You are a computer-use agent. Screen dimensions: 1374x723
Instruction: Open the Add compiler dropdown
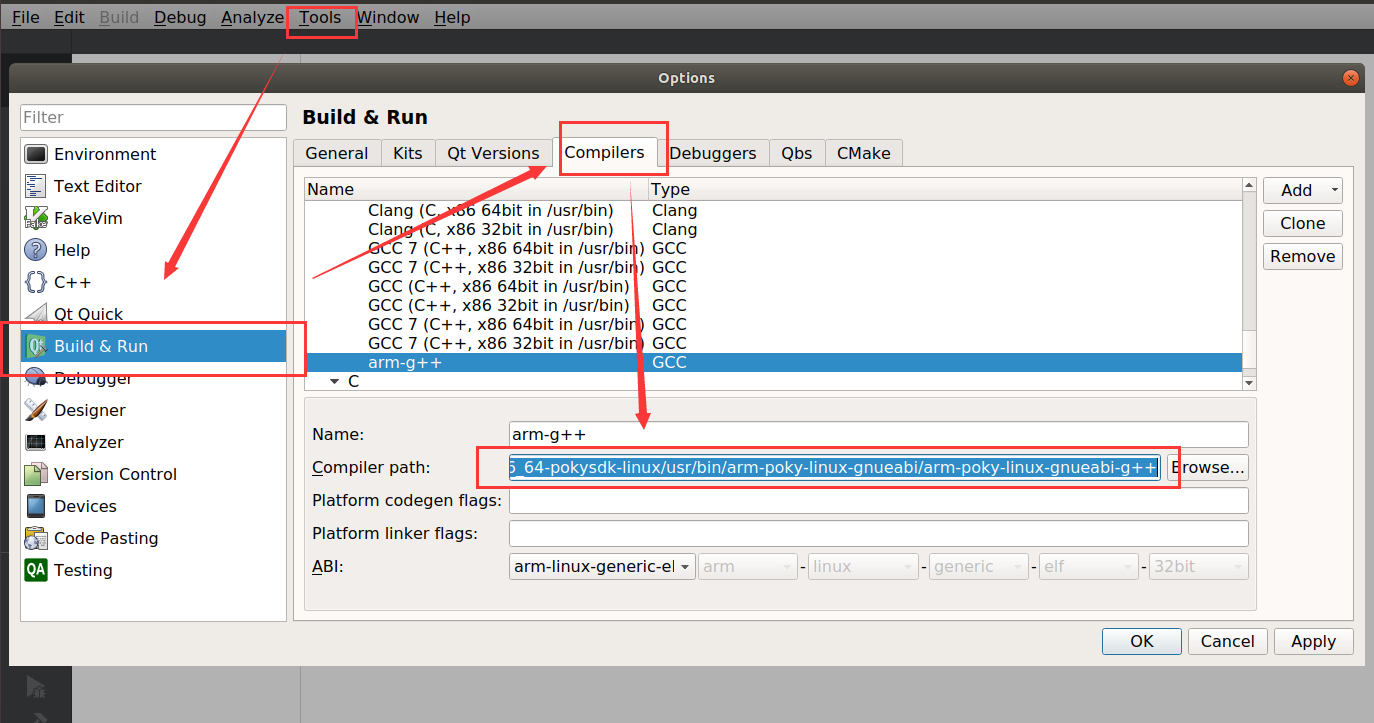click(x=1303, y=190)
